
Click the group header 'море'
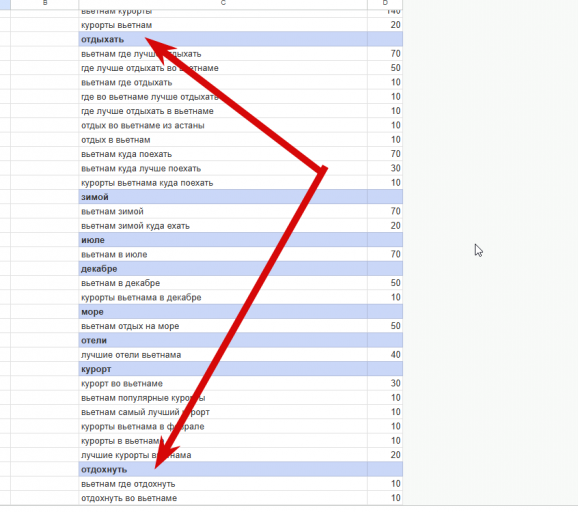click(x=223, y=312)
